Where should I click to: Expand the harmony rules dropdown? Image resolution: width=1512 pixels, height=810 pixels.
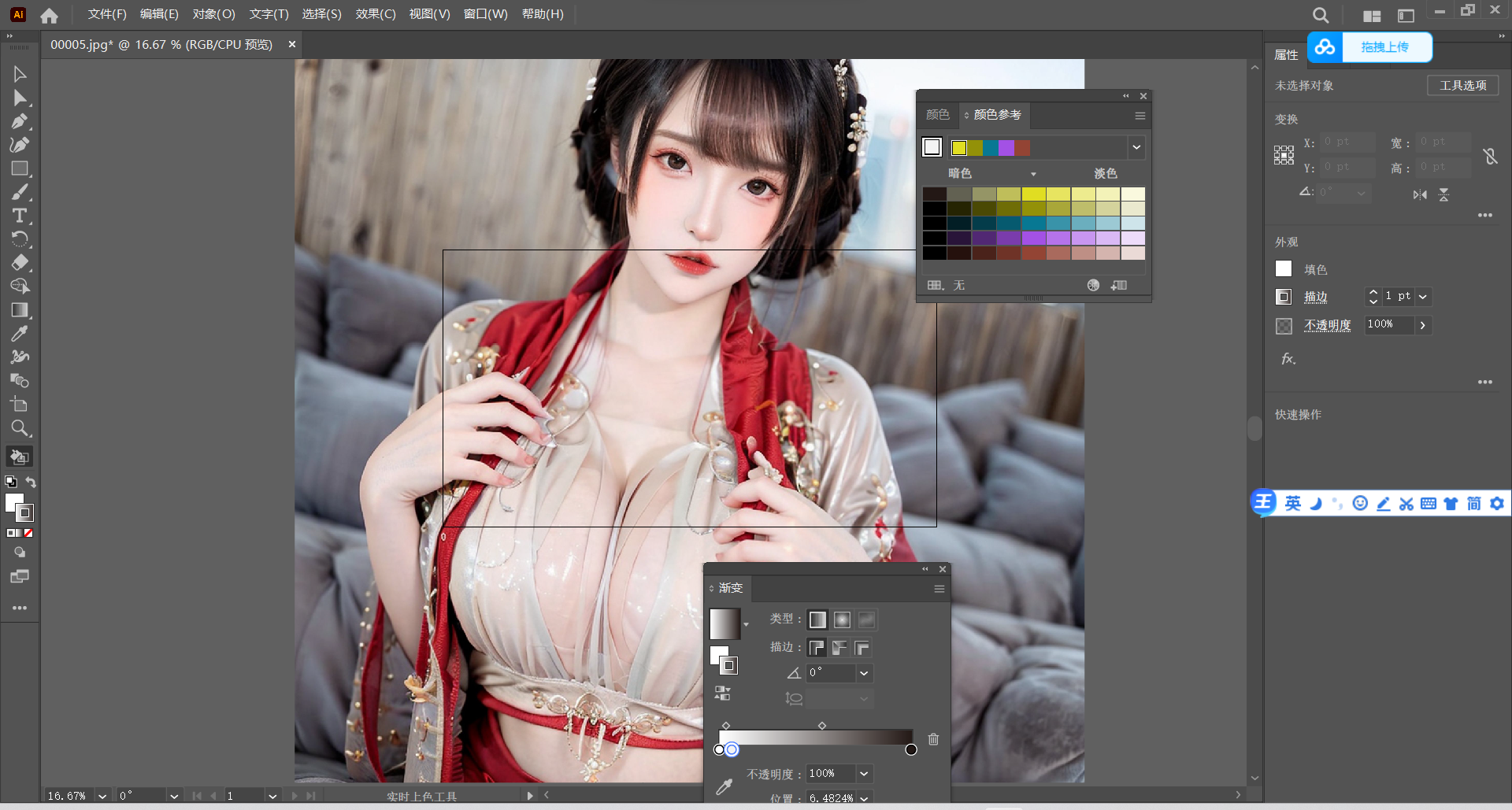click(x=1136, y=147)
